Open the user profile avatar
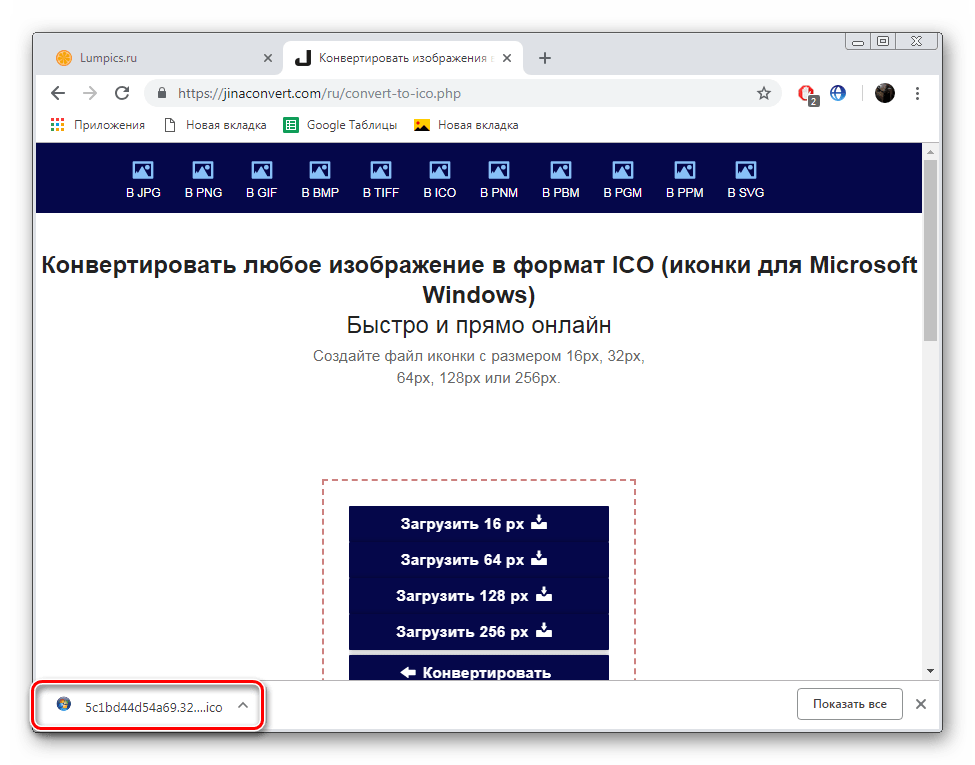 [885, 93]
